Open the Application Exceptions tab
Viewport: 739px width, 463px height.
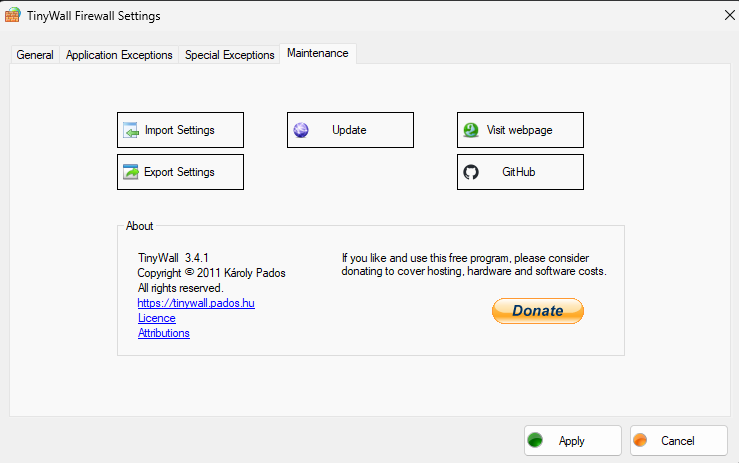(x=119, y=55)
